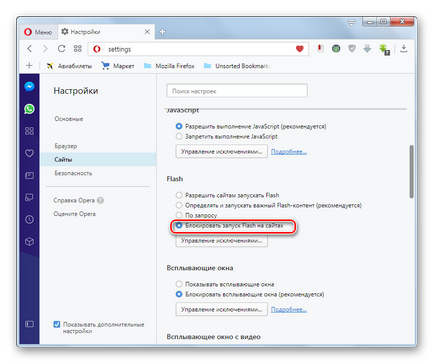
Task: Open the Unsorted Bookmarks folder
Action: 237,66
